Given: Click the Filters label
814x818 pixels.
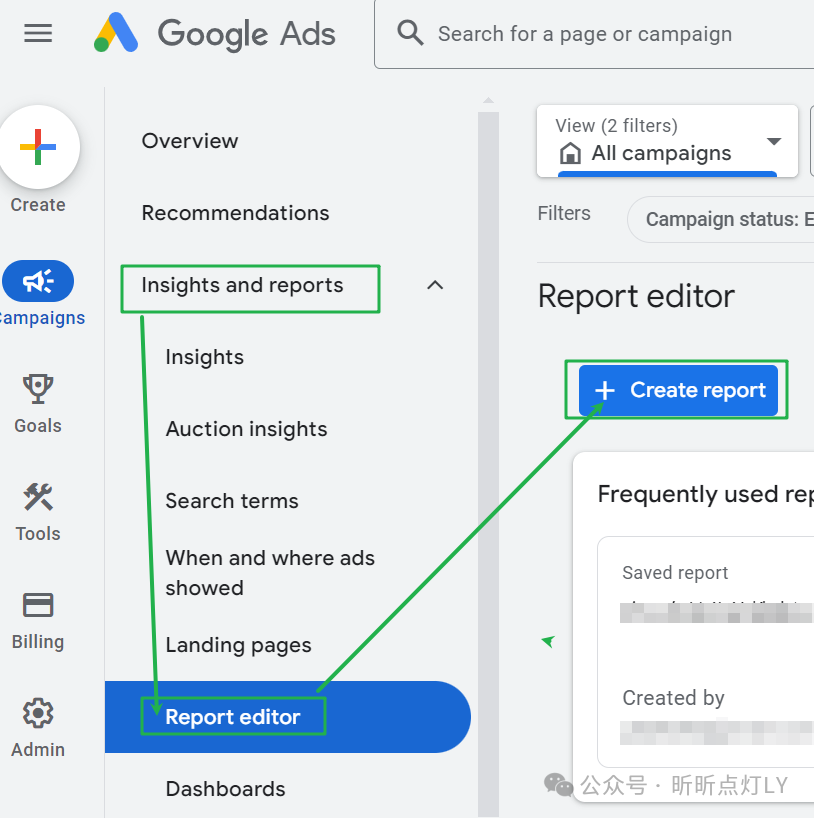Looking at the screenshot, I should 564,213.
